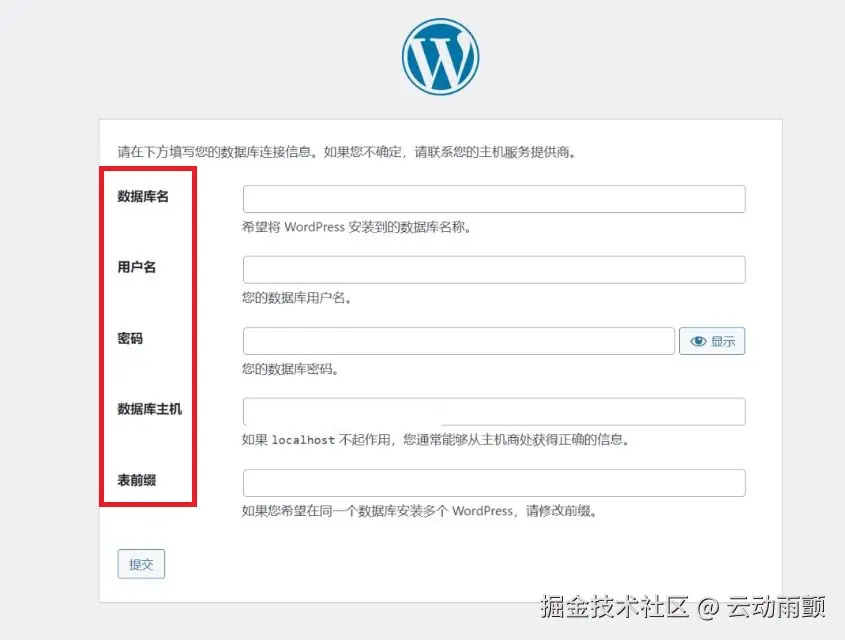Click hint text about WordPress 安装到的数据库名称

click(357, 227)
